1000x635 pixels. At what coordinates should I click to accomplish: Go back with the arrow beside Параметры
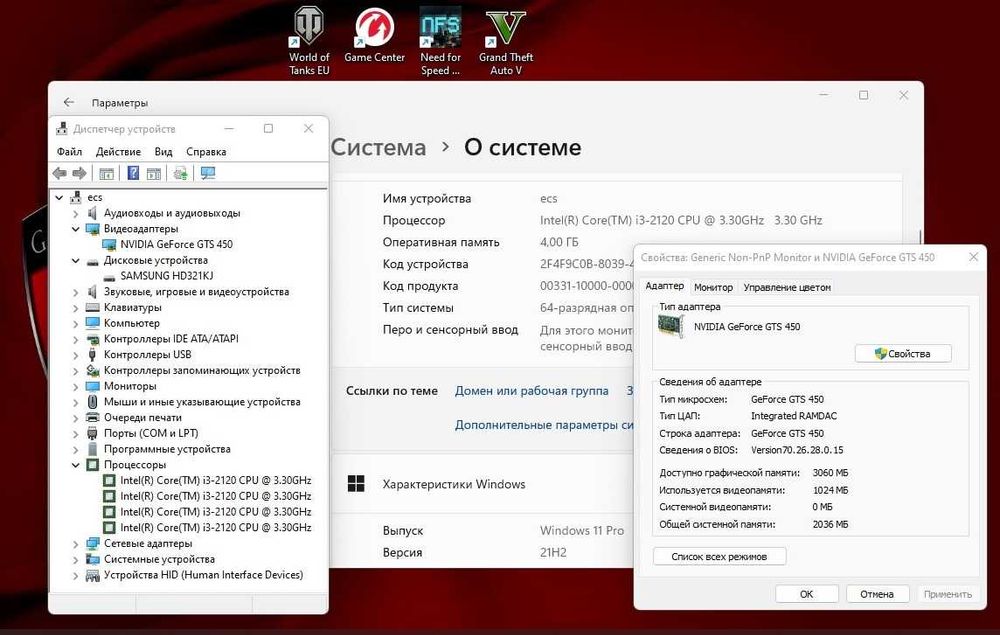[69, 103]
